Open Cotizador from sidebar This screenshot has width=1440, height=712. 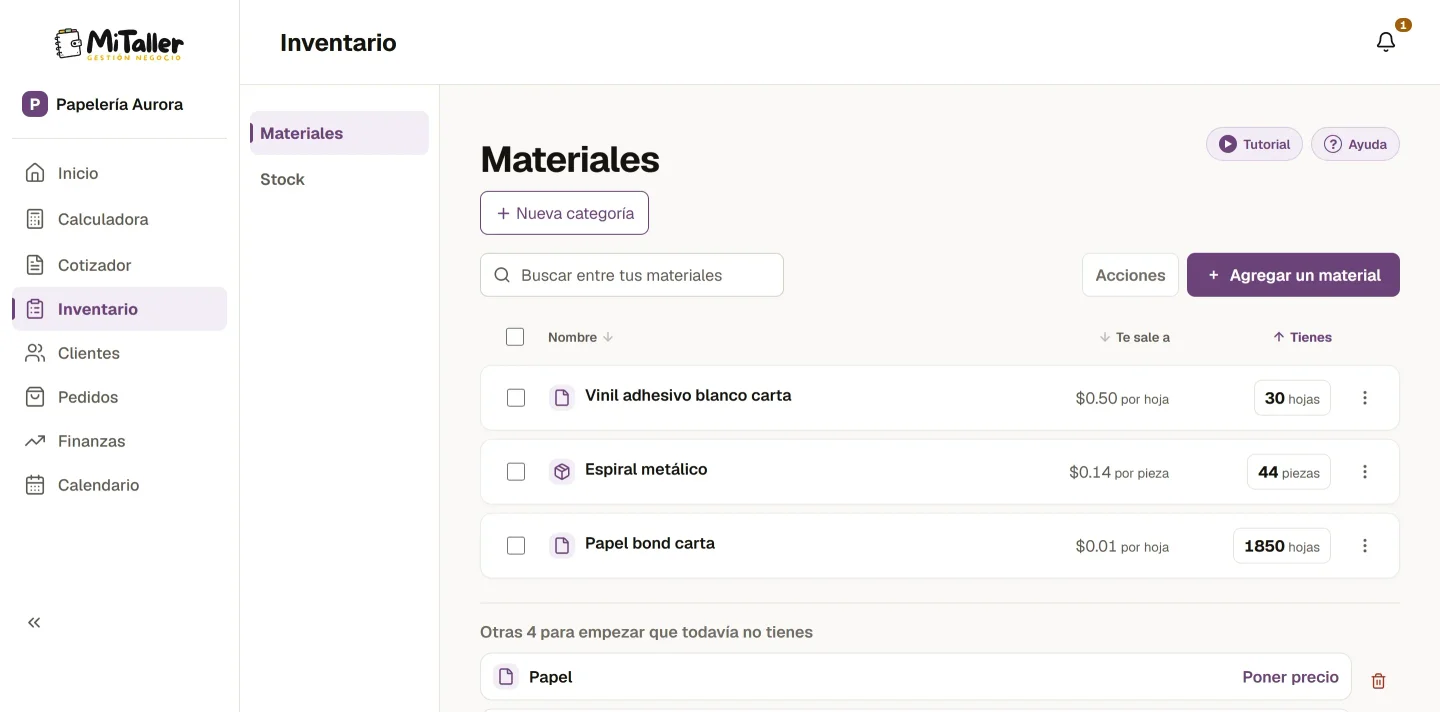tap(119, 265)
